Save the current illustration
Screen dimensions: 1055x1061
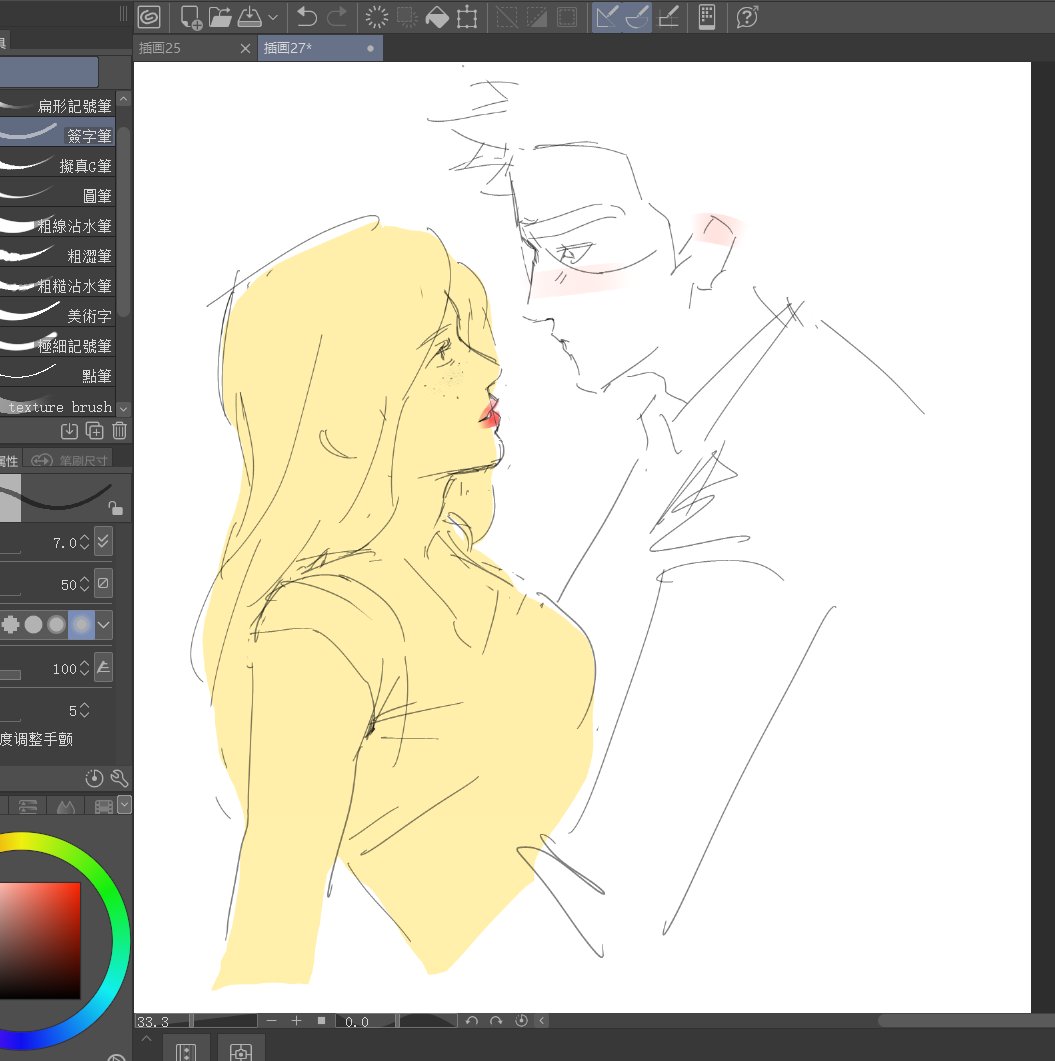click(250, 17)
